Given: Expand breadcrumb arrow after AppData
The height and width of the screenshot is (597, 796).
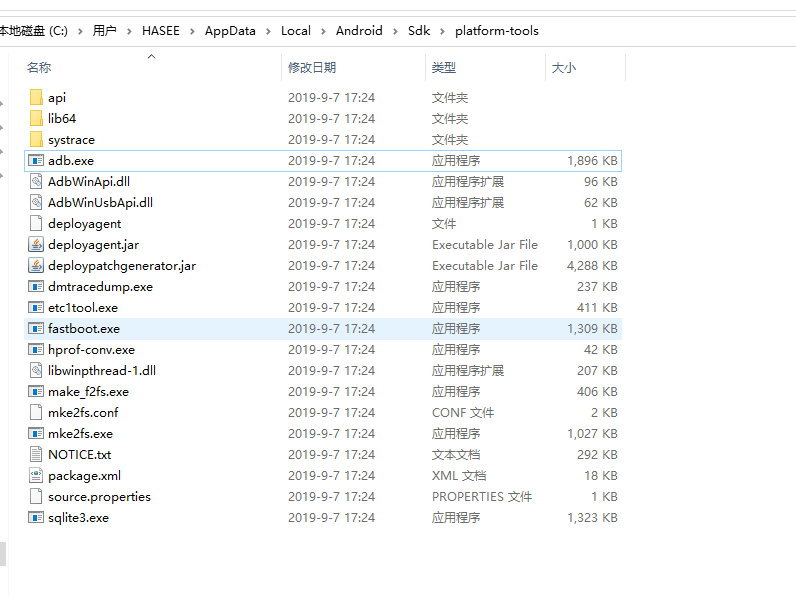Looking at the screenshot, I should coord(269,31).
